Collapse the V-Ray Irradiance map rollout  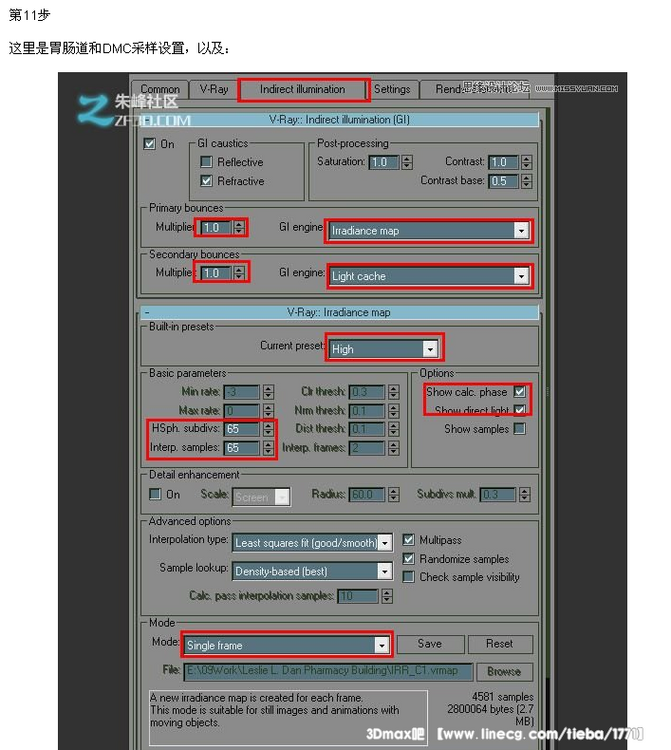(x=340, y=312)
